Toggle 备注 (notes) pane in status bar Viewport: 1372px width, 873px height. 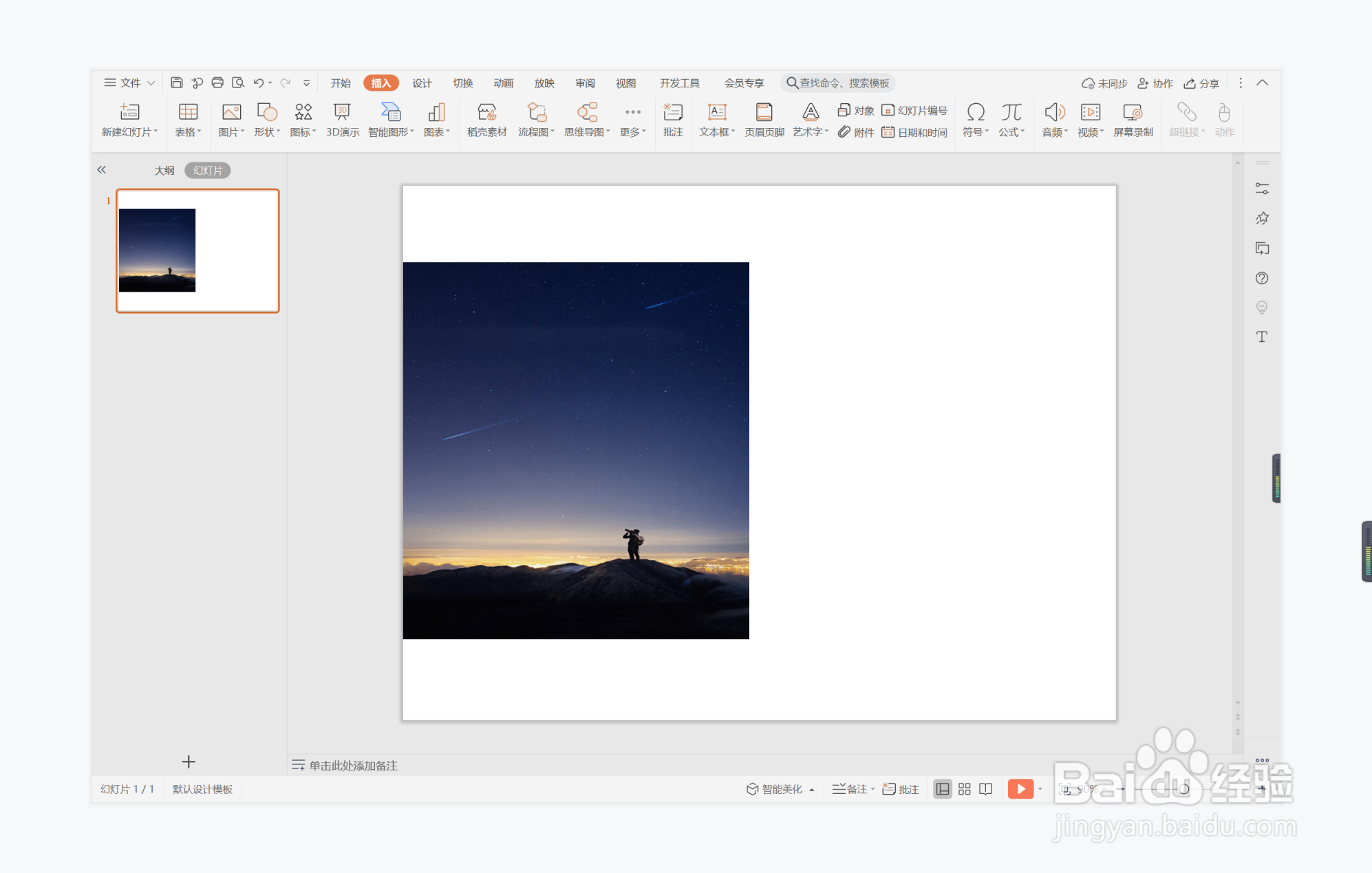tap(852, 789)
